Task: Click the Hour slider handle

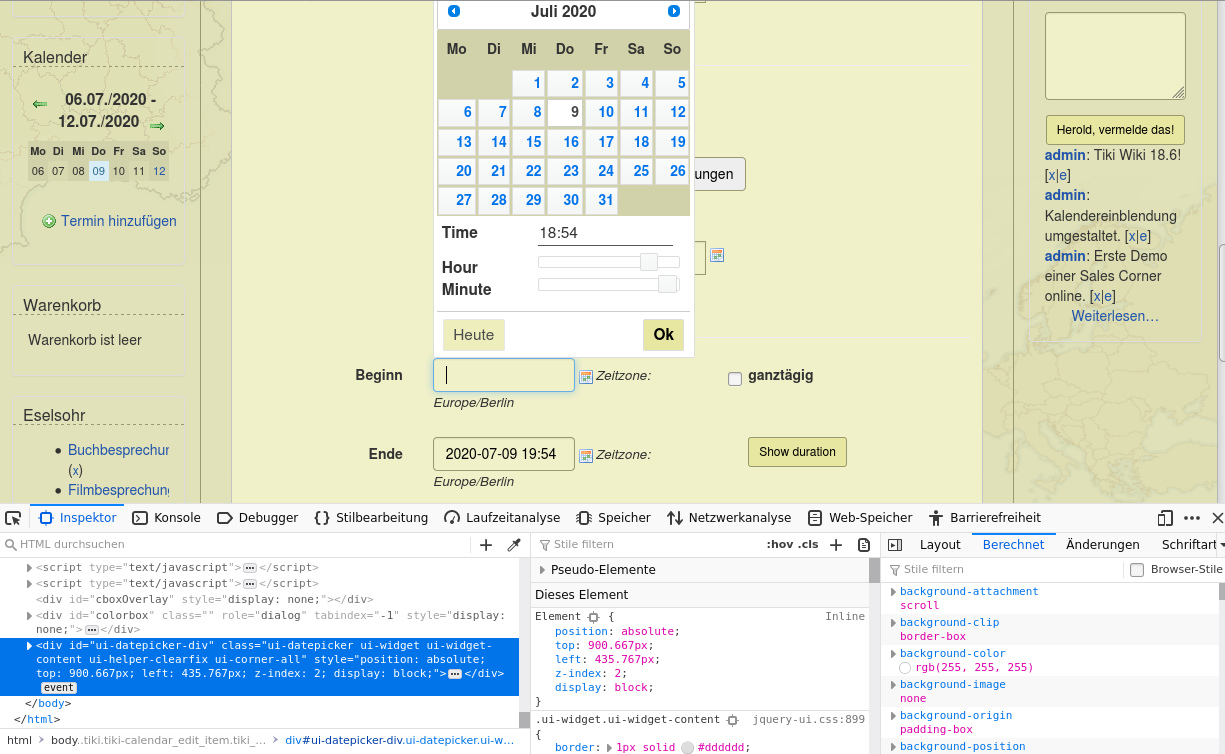Action: [x=649, y=262]
